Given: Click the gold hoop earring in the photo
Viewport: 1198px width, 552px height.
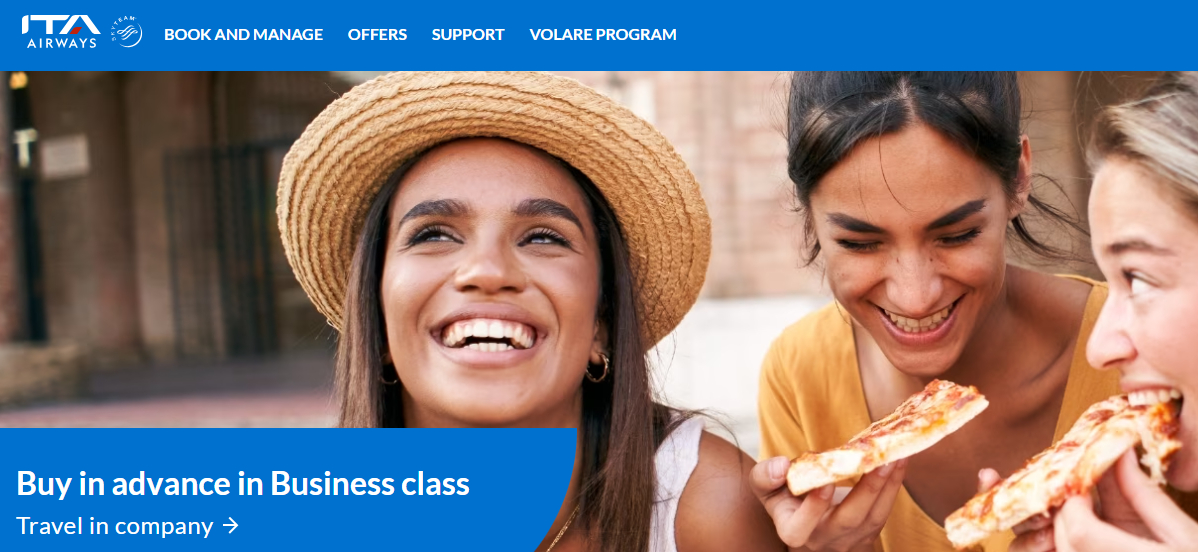Looking at the screenshot, I should (597, 367).
